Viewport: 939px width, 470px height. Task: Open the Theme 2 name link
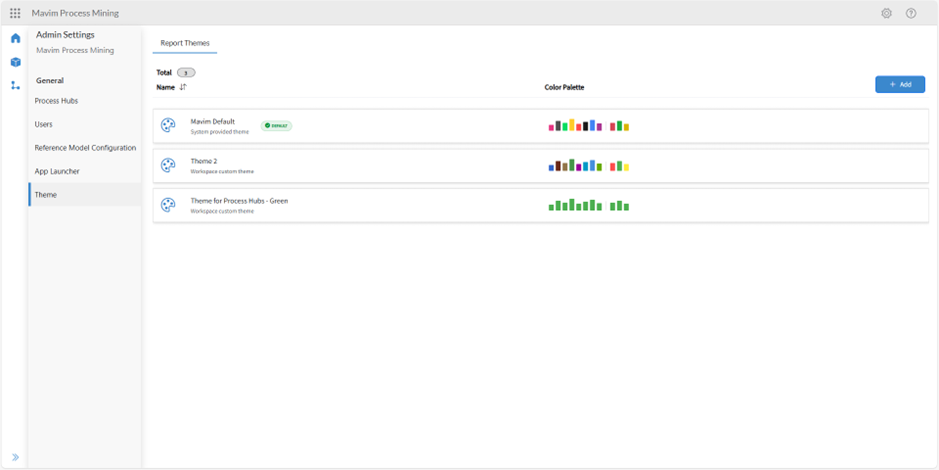point(204,161)
